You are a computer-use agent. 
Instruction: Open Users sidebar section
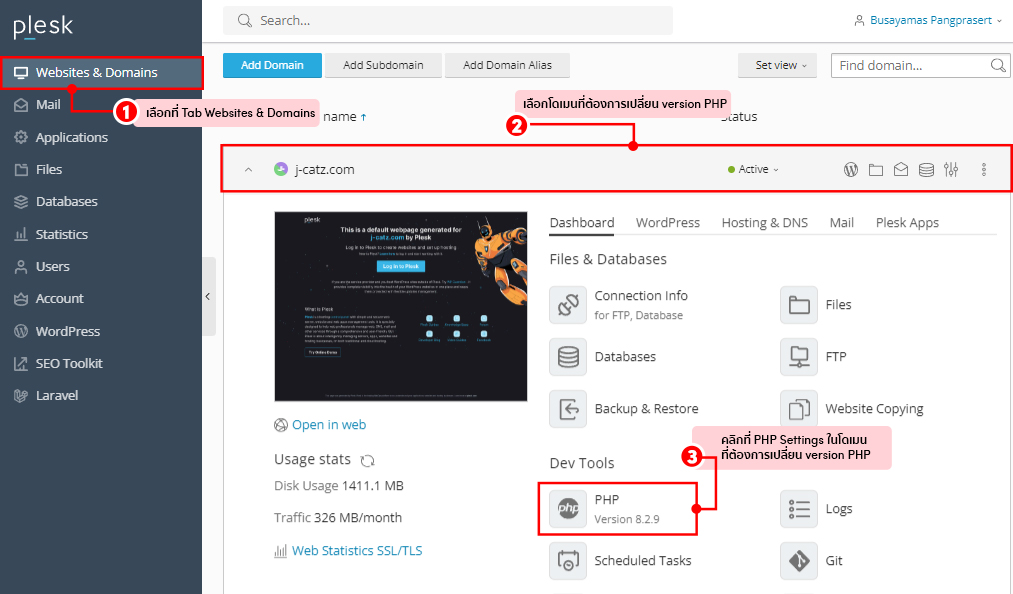42,266
